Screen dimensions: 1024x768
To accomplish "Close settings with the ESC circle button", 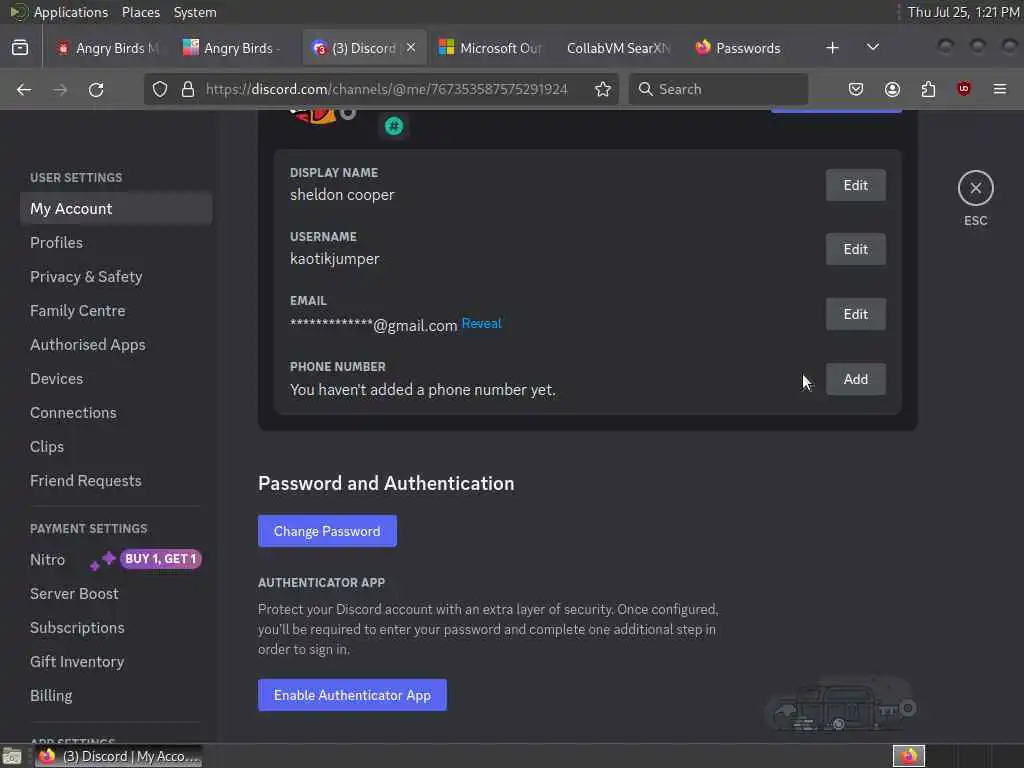I will (x=976, y=188).
